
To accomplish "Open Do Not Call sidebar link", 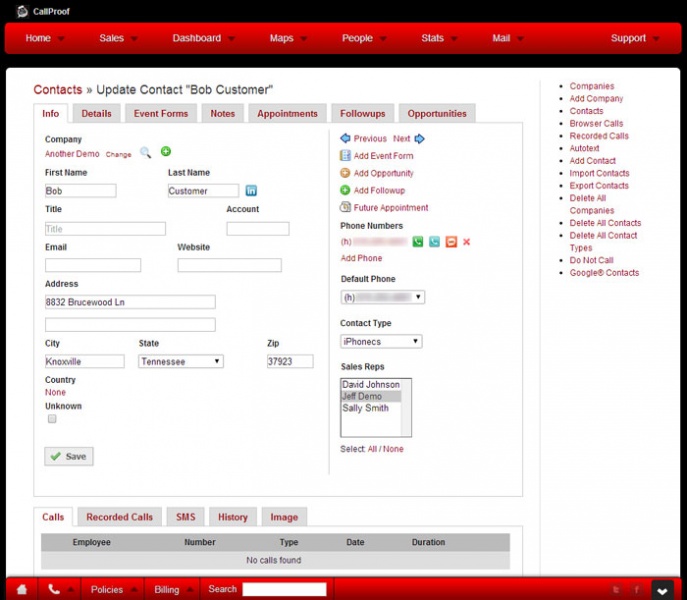I will click(591, 260).
